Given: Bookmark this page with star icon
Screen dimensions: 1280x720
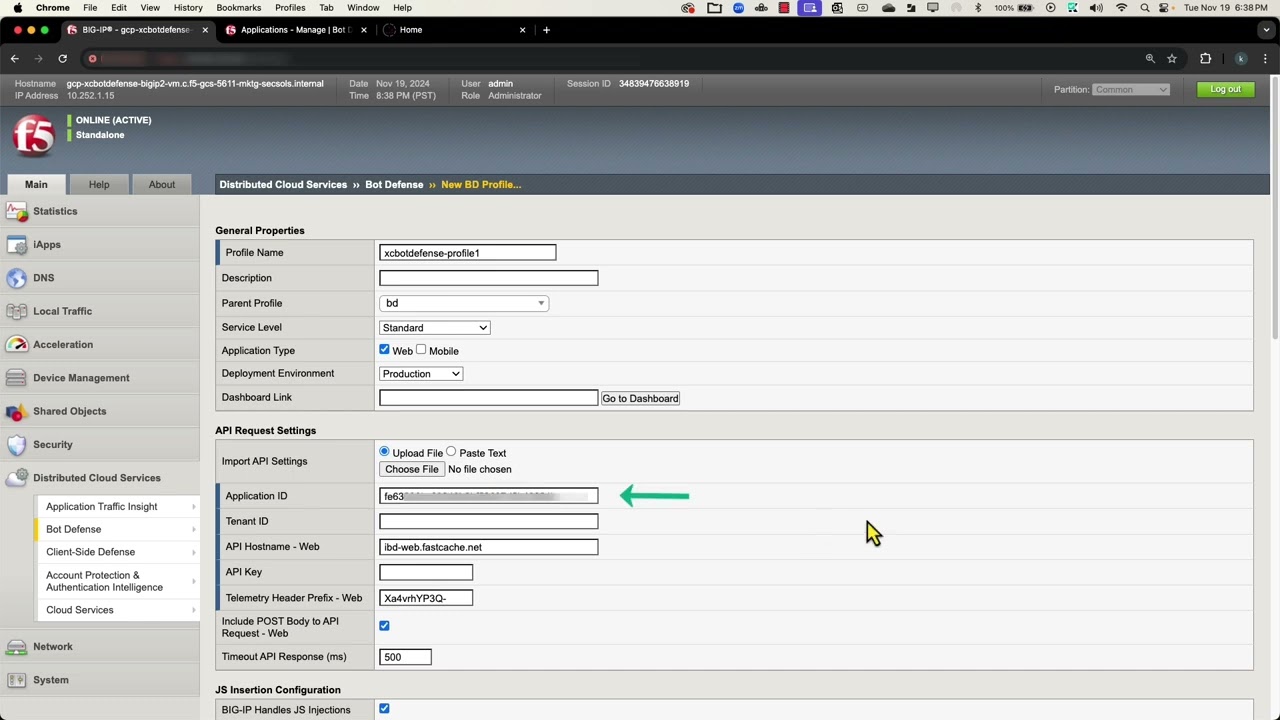Looking at the screenshot, I should [x=1172, y=59].
